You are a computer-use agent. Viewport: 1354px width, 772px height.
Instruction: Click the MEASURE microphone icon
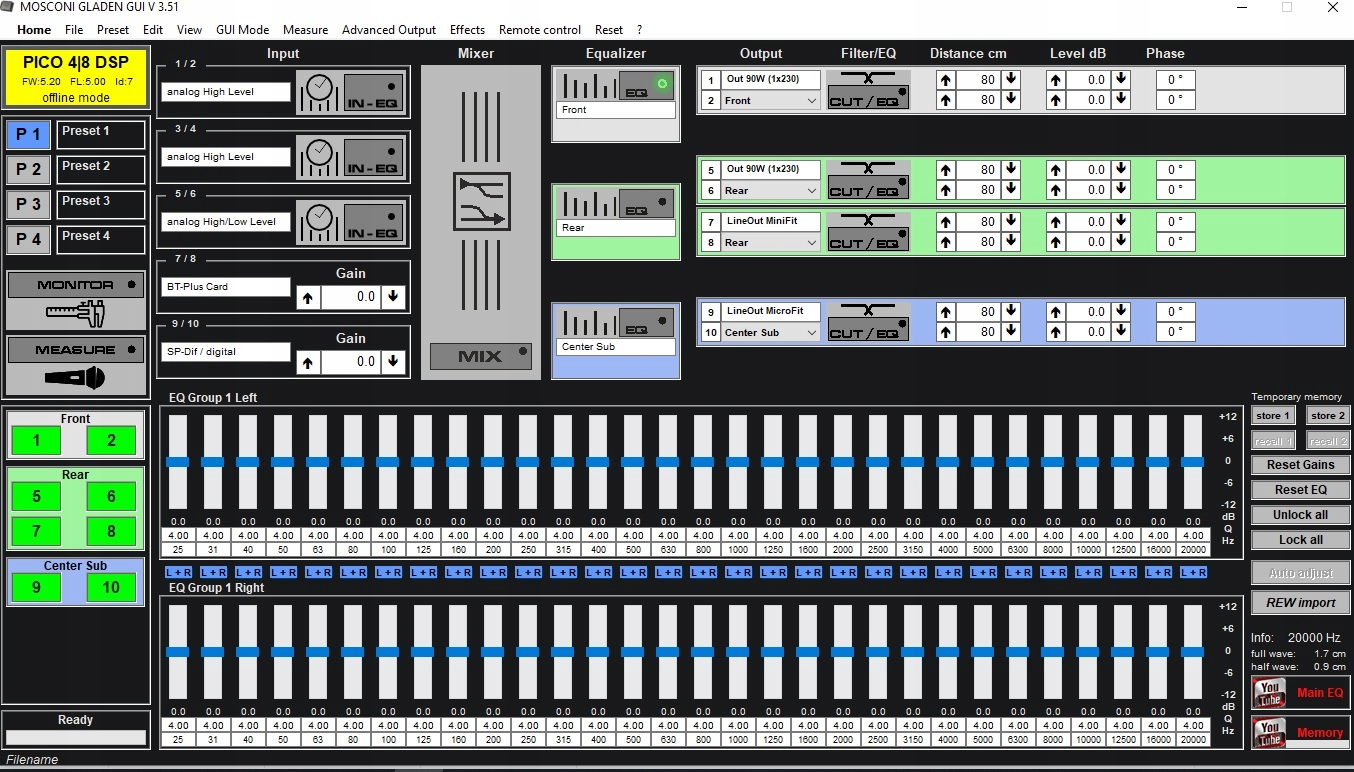[x=75, y=378]
